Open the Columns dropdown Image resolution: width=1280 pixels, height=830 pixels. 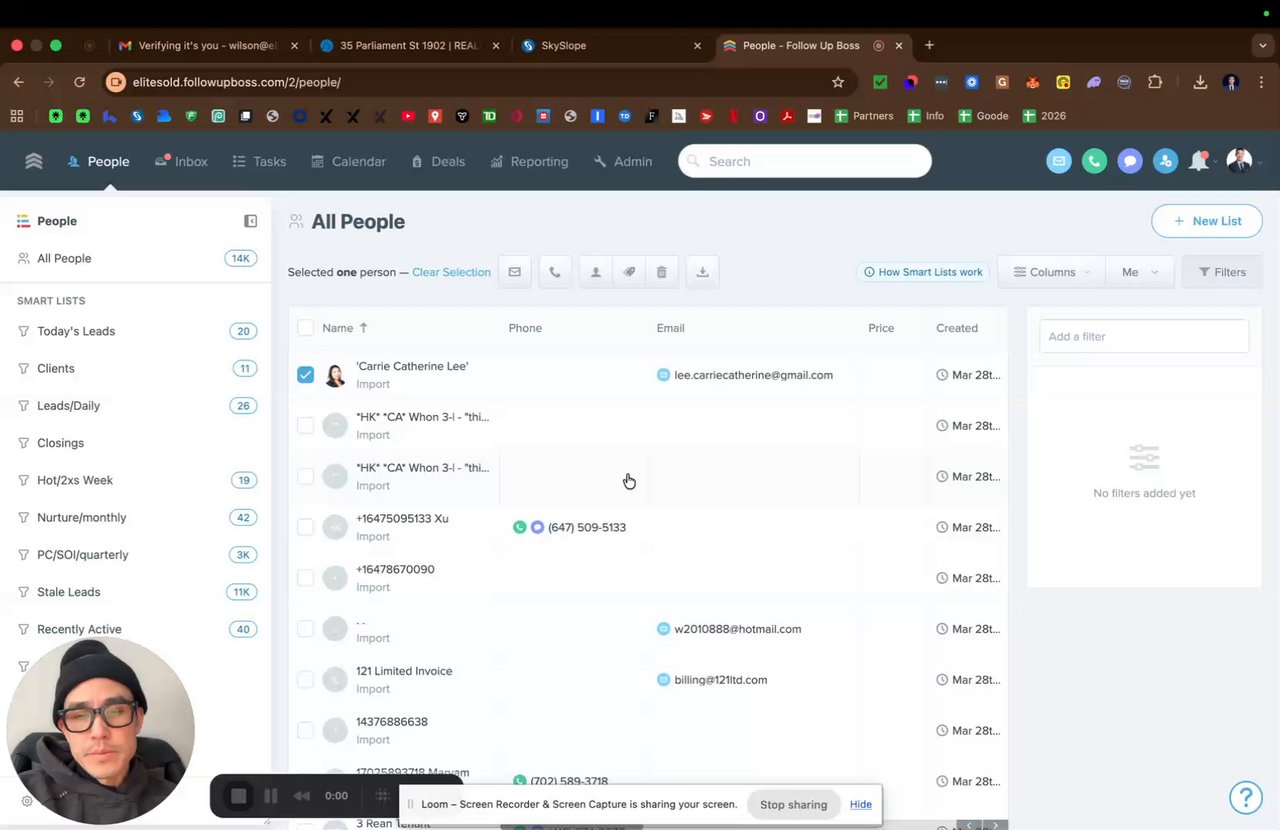[x=1051, y=272]
